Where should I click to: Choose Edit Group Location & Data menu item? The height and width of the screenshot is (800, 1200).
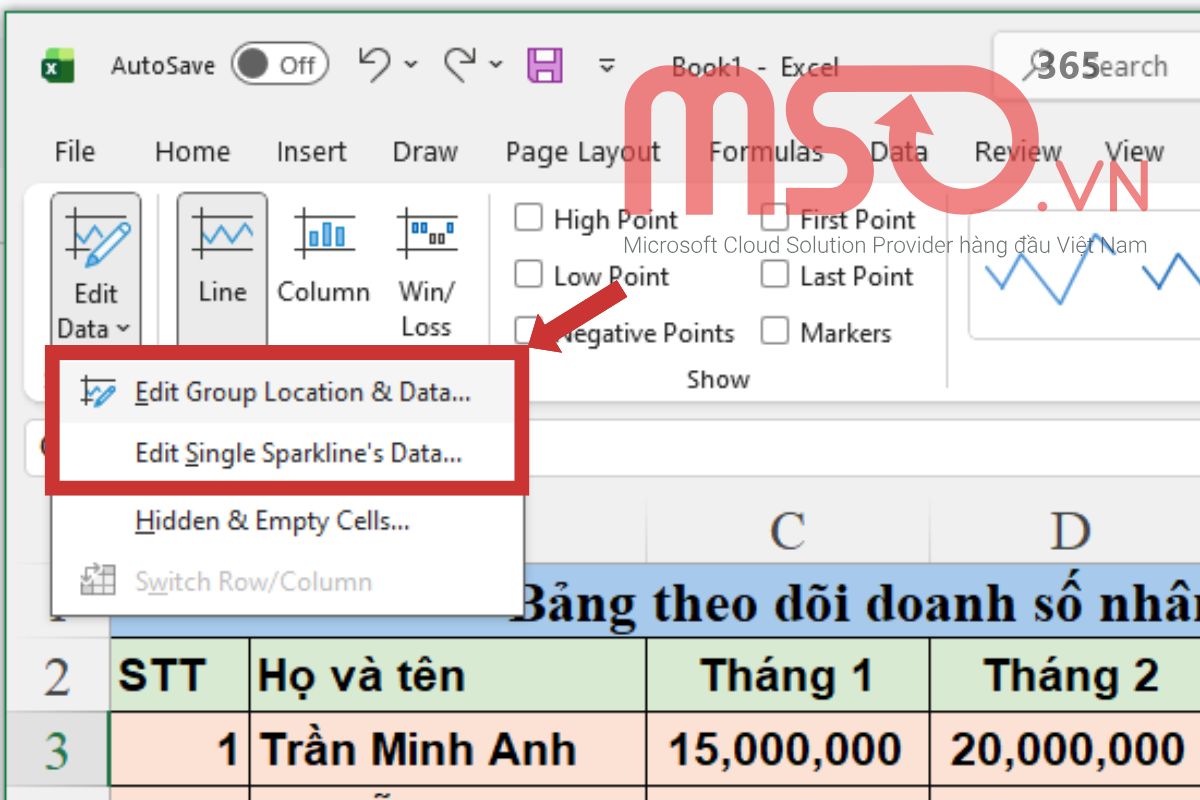coord(288,392)
